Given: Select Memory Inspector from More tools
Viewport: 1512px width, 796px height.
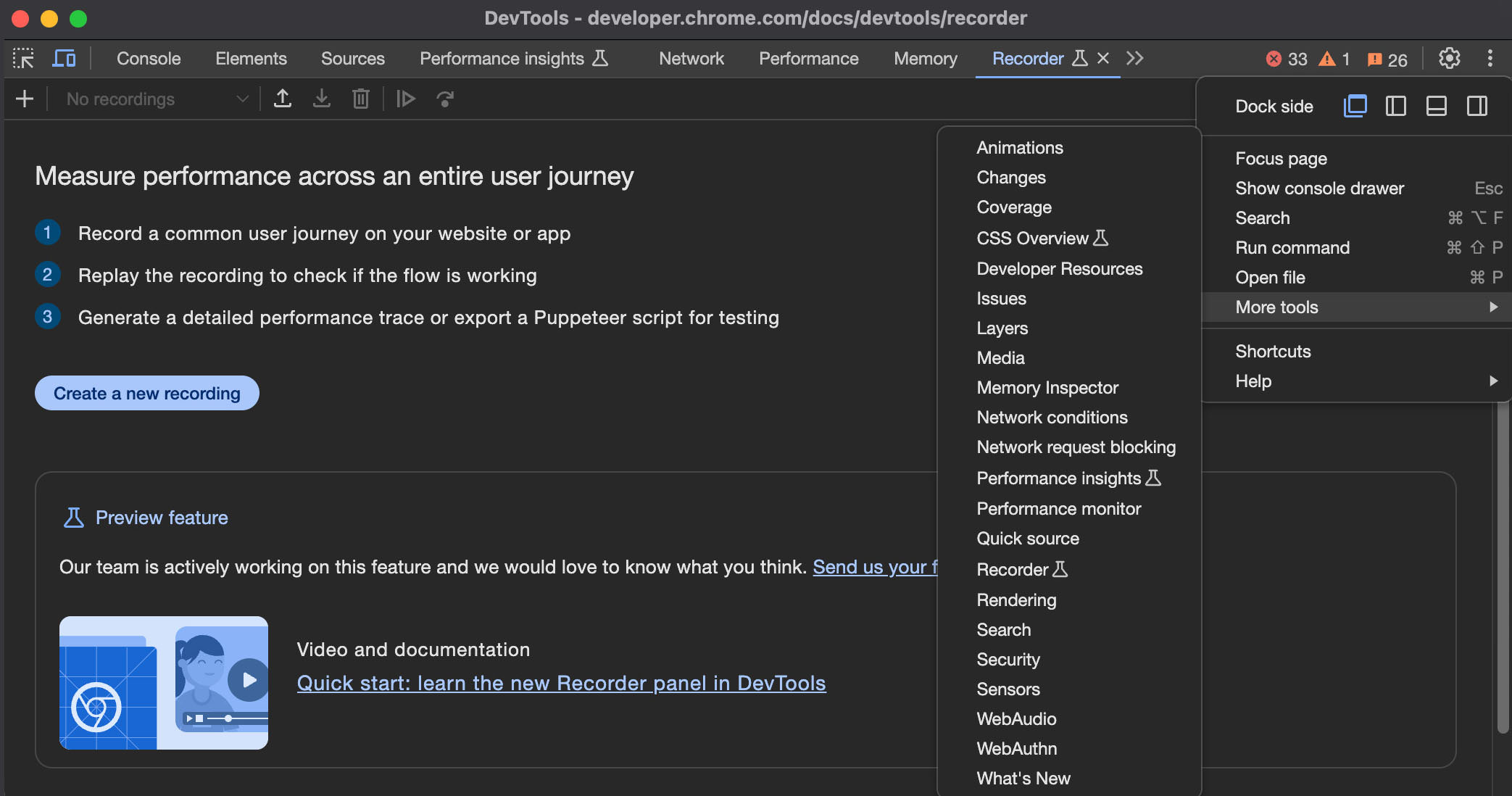Looking at the screenshot, I should 1048,387.
